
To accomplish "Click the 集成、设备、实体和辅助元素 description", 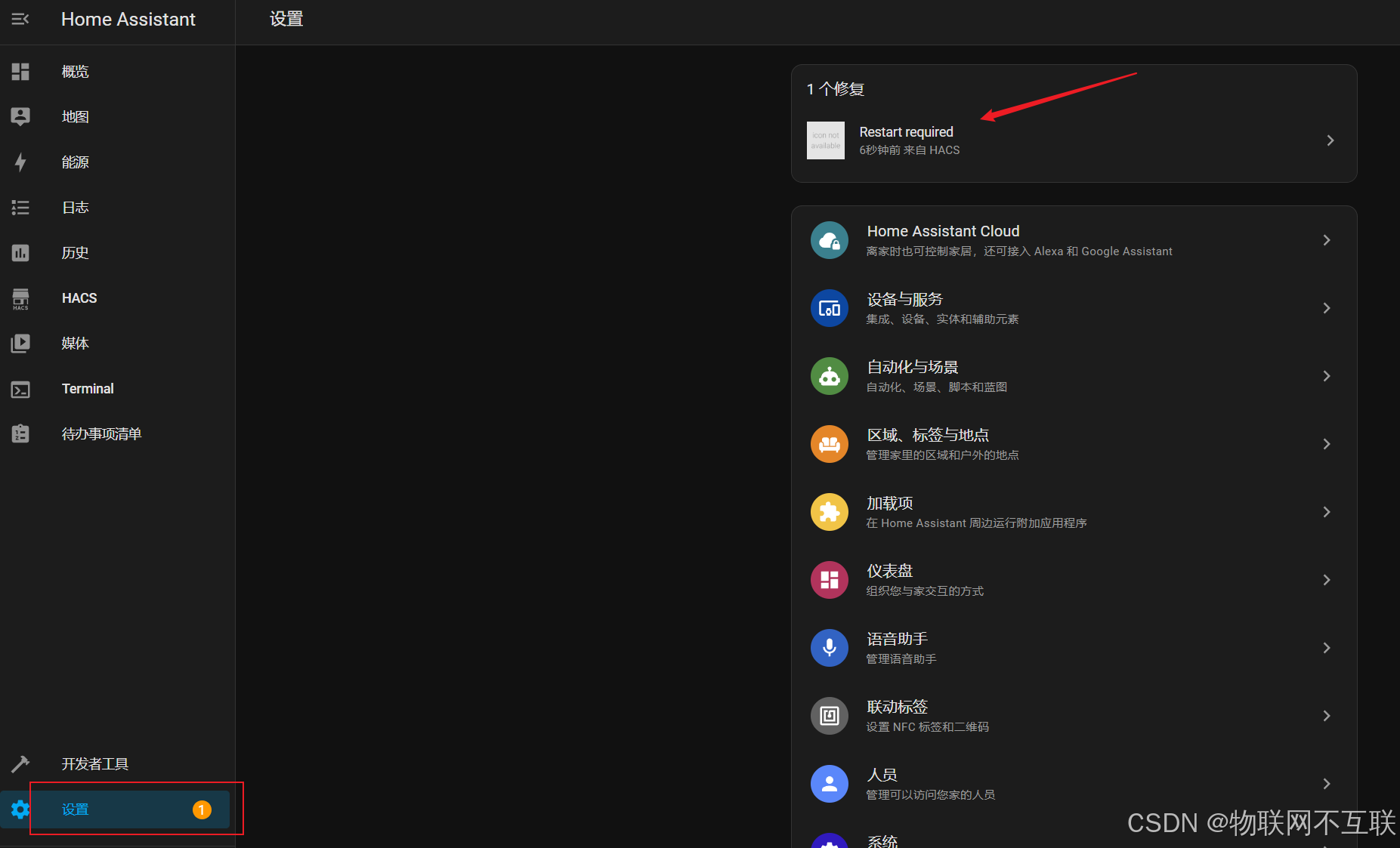I will (942, 319).
